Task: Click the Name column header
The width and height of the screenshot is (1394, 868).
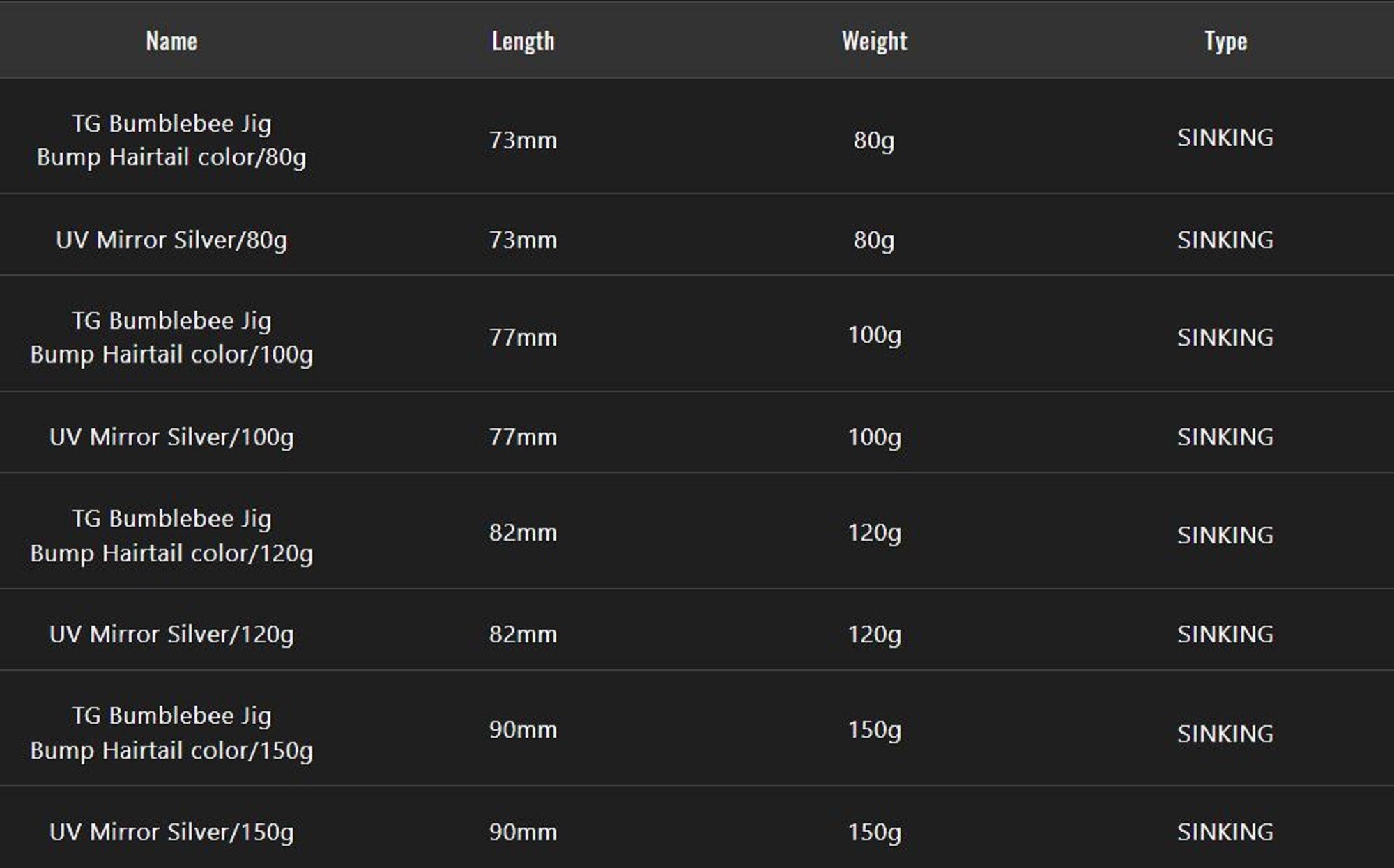Action: click(x=171, y=41)
